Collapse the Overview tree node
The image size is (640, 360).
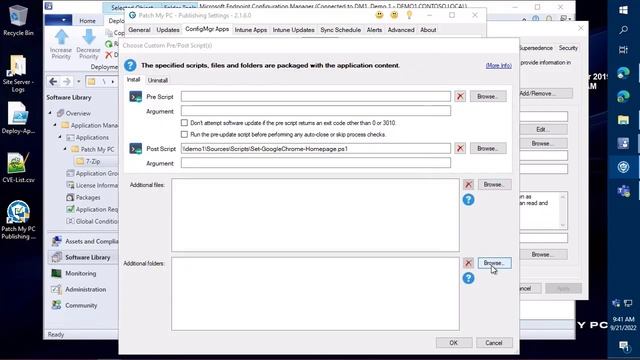[51, 113]
